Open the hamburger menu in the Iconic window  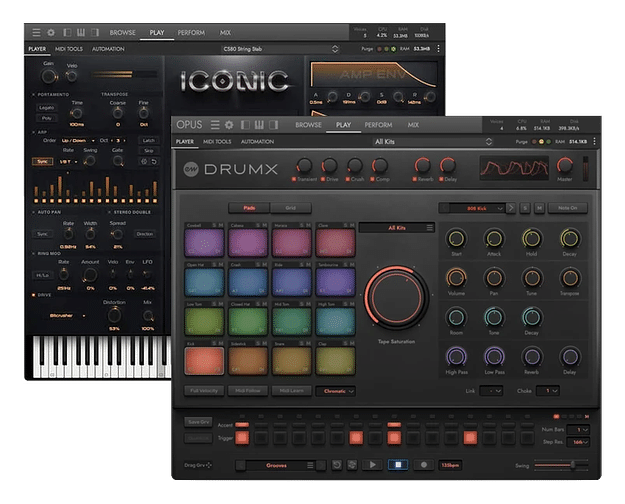36,32
